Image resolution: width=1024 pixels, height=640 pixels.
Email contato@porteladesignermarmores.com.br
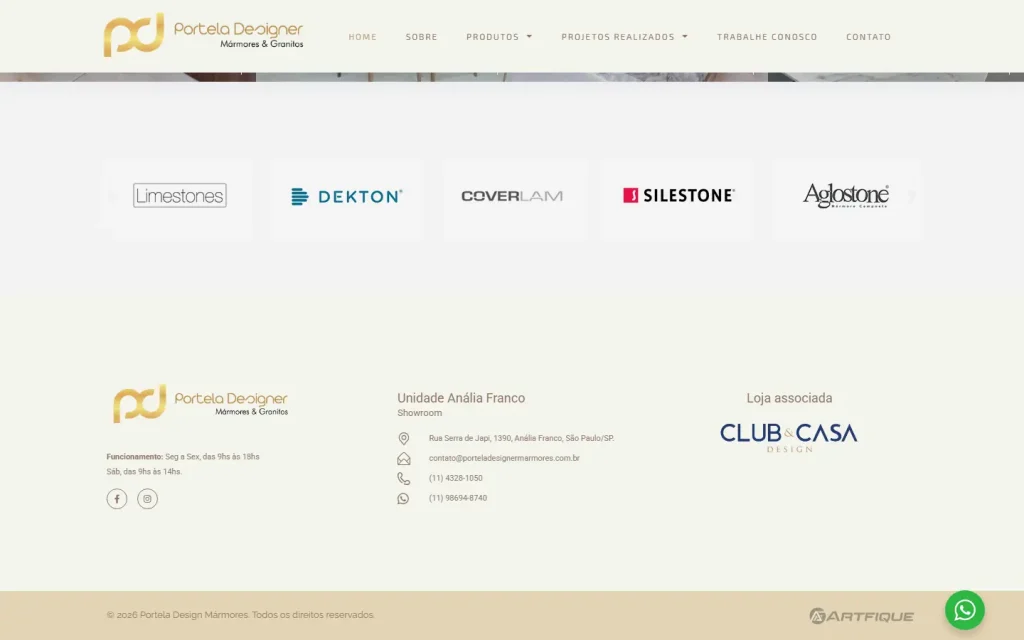click(x=504, y=458)
